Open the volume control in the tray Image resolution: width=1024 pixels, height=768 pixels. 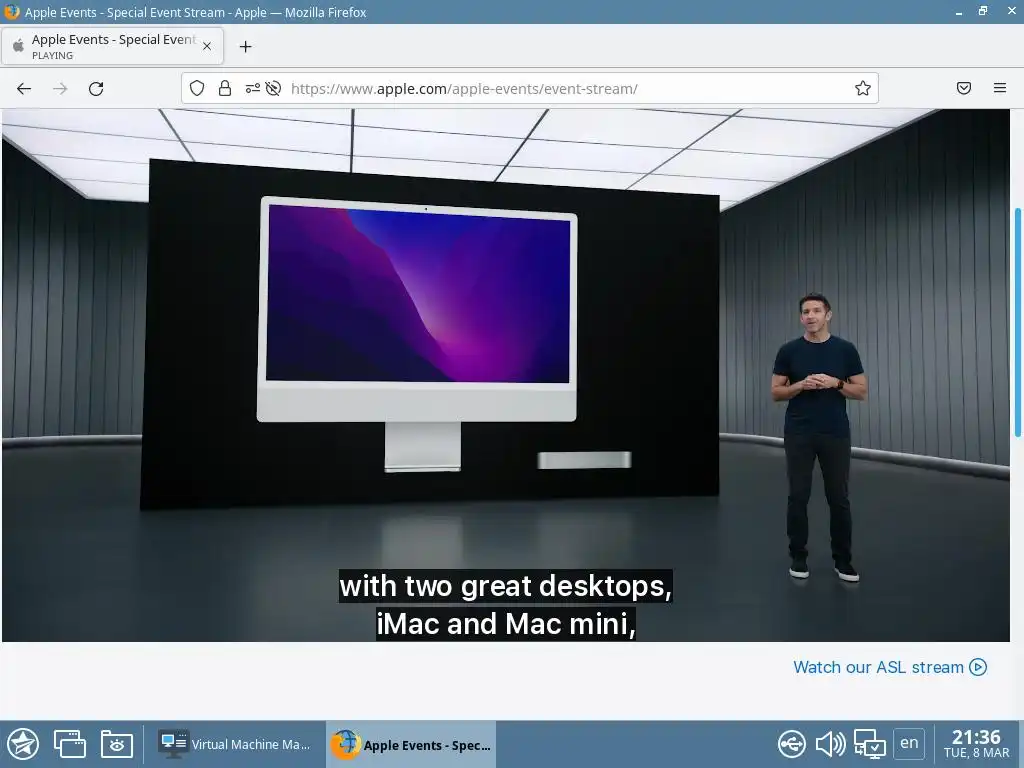click(831, 744)
